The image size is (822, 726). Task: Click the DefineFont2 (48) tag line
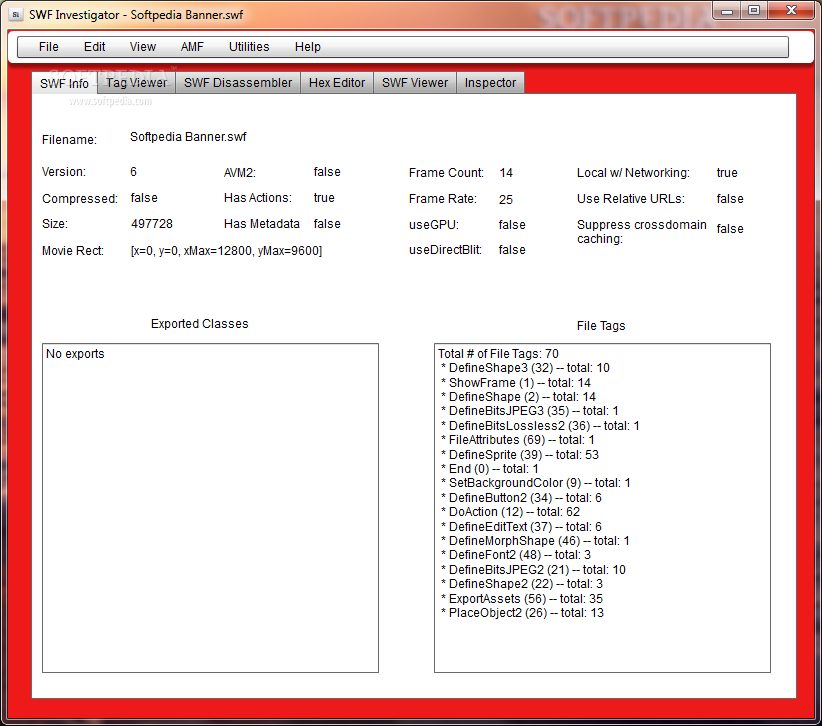click(516, 555)
